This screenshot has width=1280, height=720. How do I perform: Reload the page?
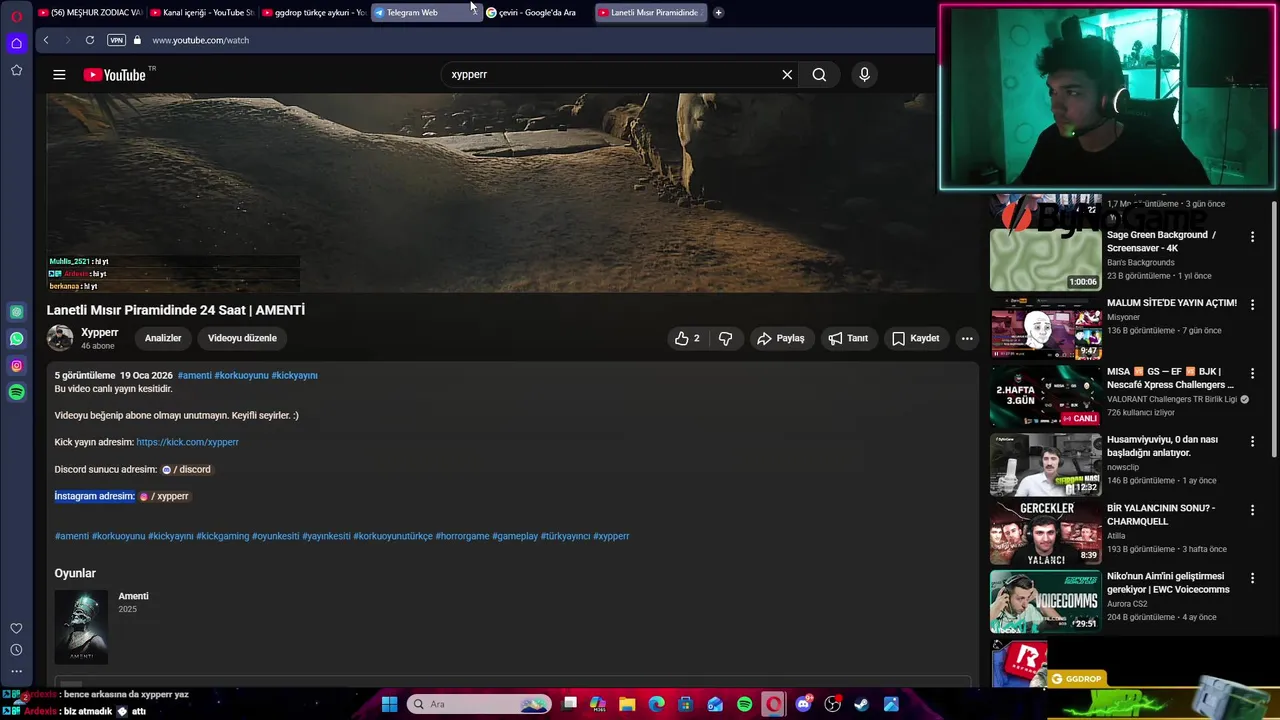coord(90,40)
